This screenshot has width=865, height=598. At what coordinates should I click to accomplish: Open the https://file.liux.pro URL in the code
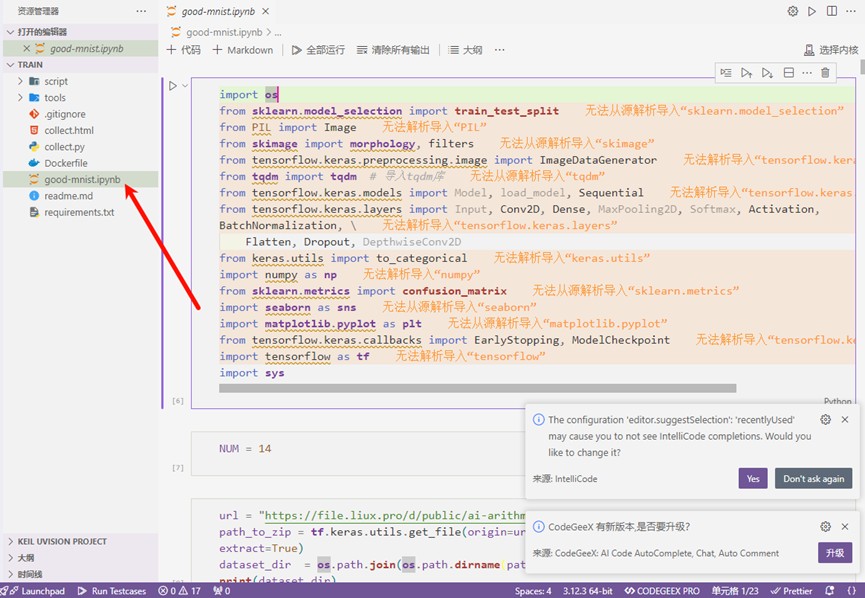click(x=394, y=515)
